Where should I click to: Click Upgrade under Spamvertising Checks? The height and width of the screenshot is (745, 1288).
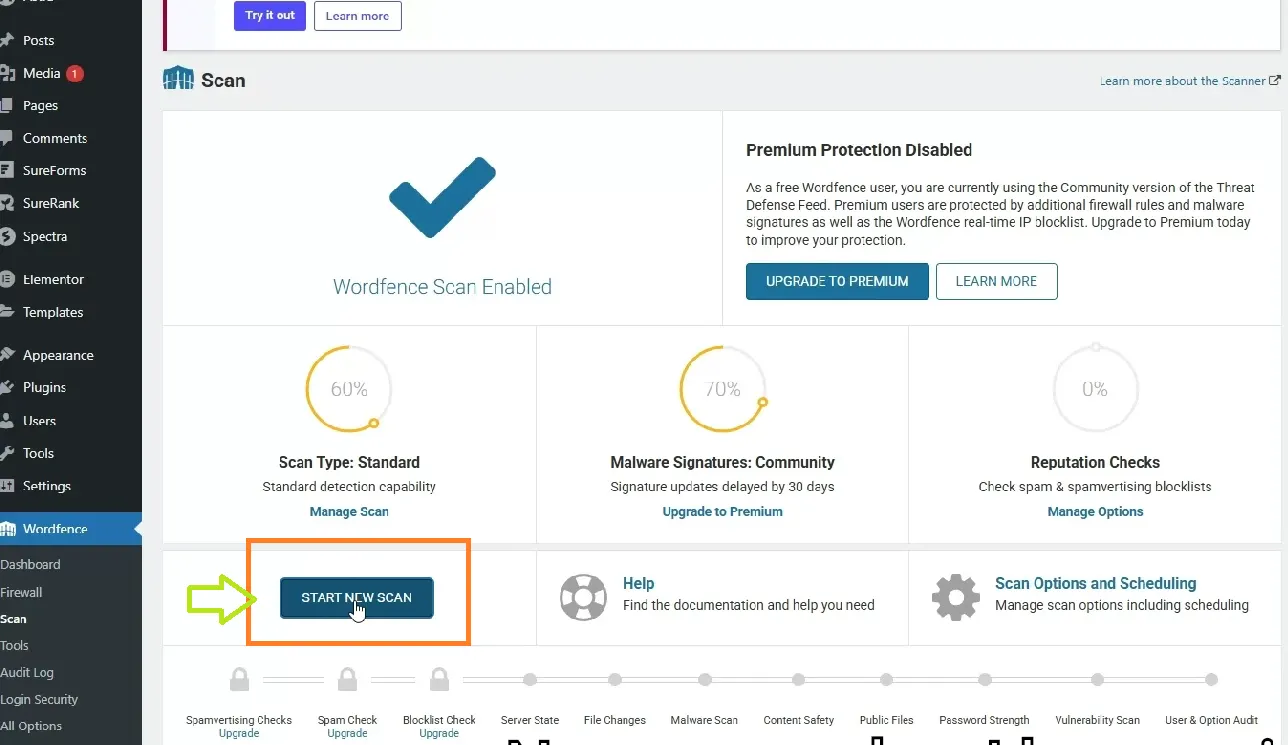[239, 733]
